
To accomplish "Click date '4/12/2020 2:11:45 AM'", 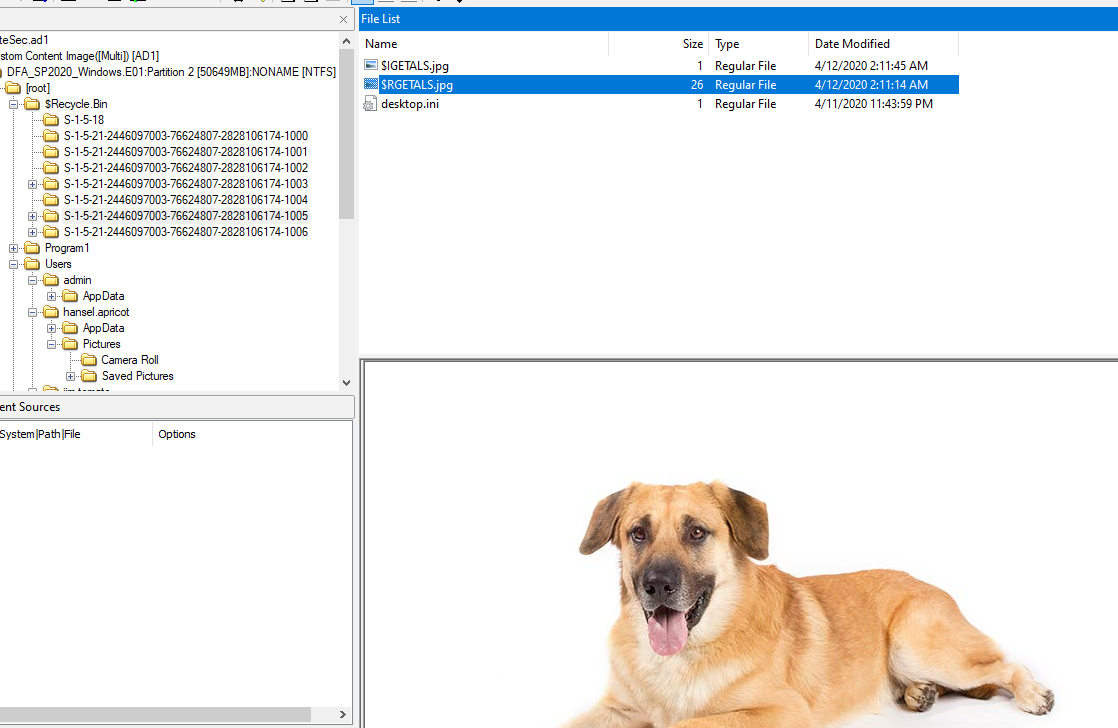I will [x=871, y=66].
